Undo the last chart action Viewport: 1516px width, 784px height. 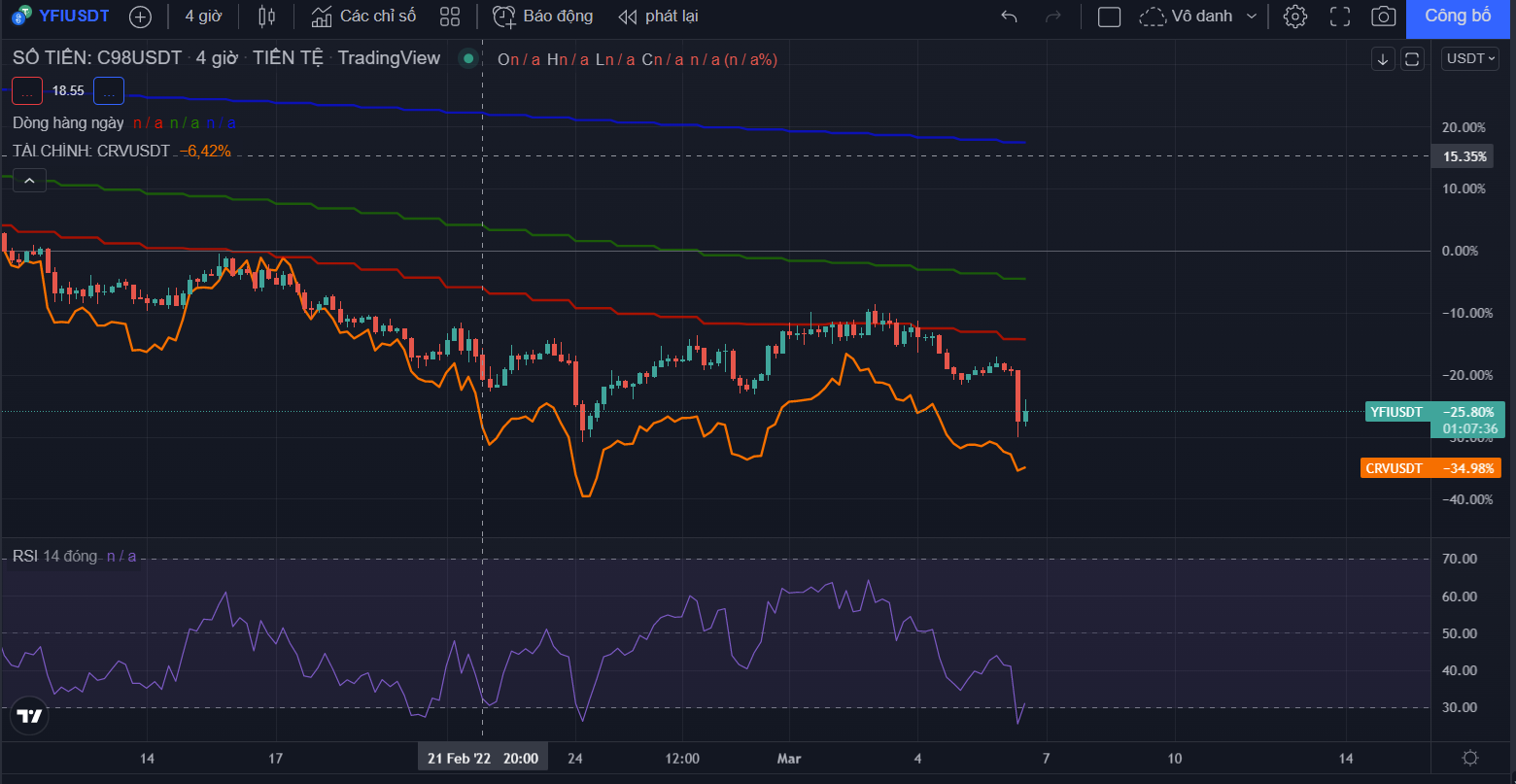(1010, 17)
